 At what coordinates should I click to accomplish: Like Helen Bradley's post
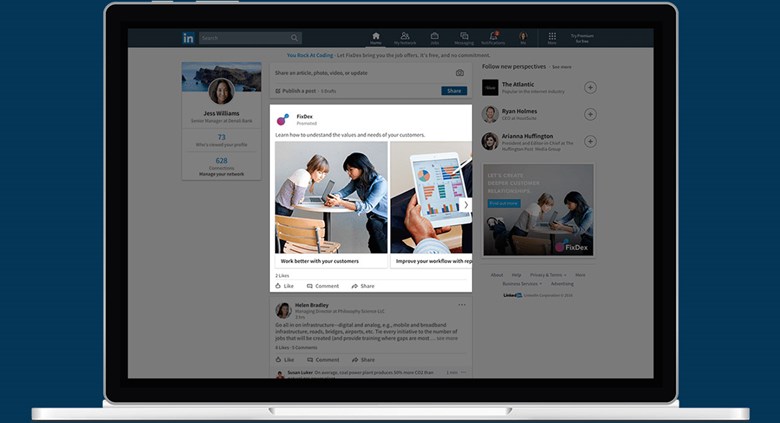pos(285,360)
